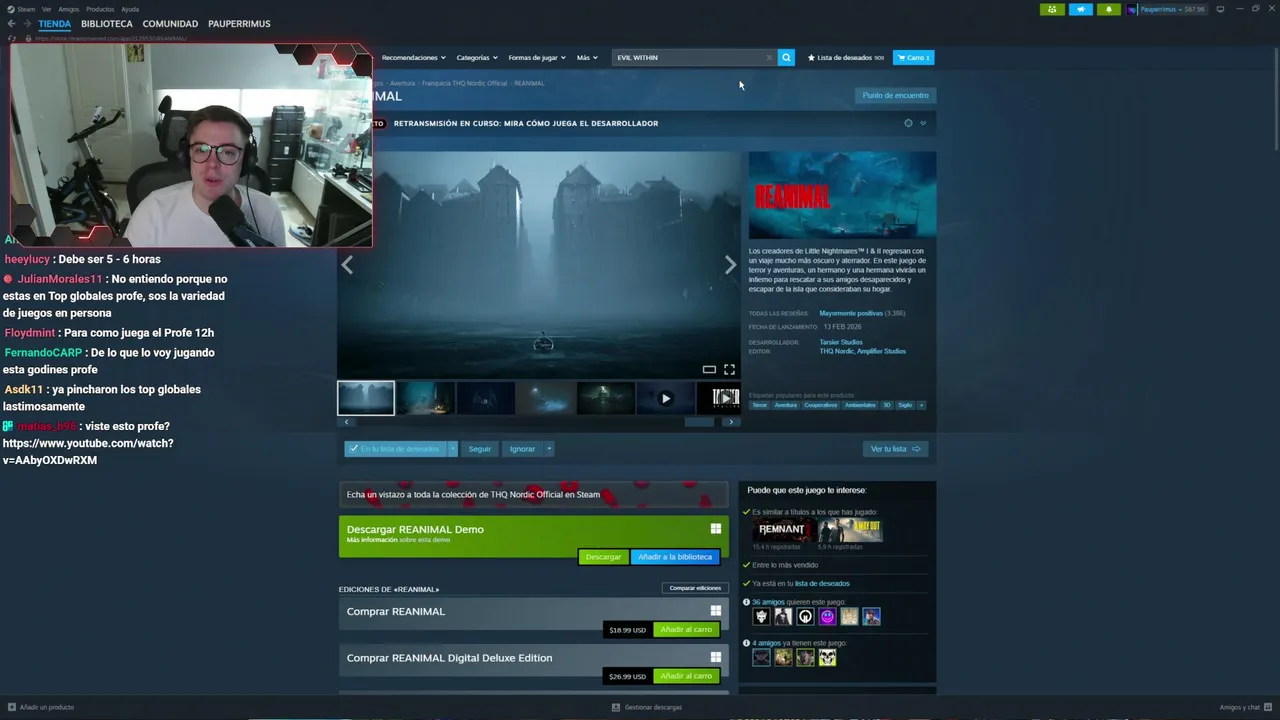Open the Productos menu

pos(100,9)
